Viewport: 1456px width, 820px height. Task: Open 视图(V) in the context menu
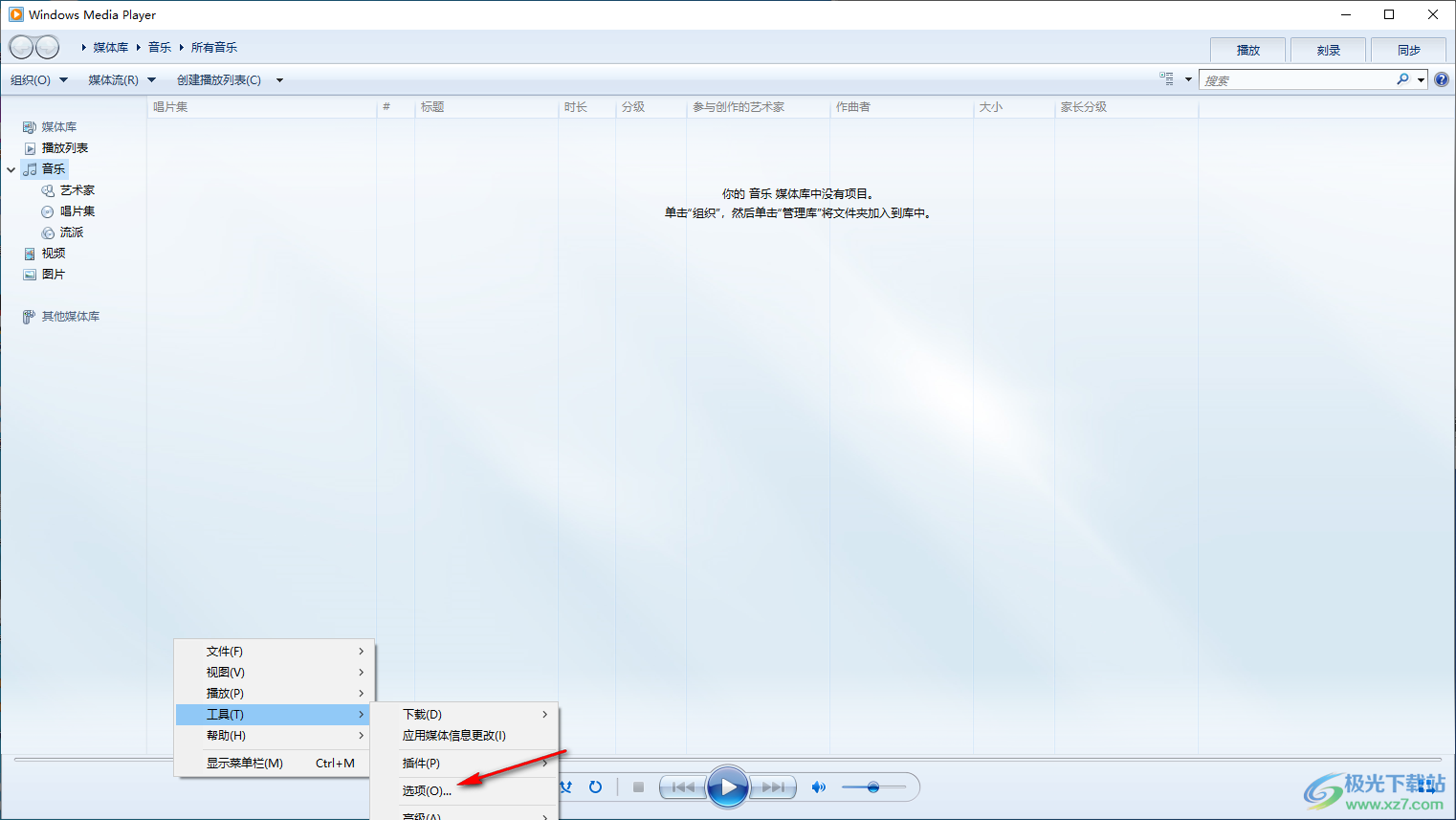tap(274, 673)
